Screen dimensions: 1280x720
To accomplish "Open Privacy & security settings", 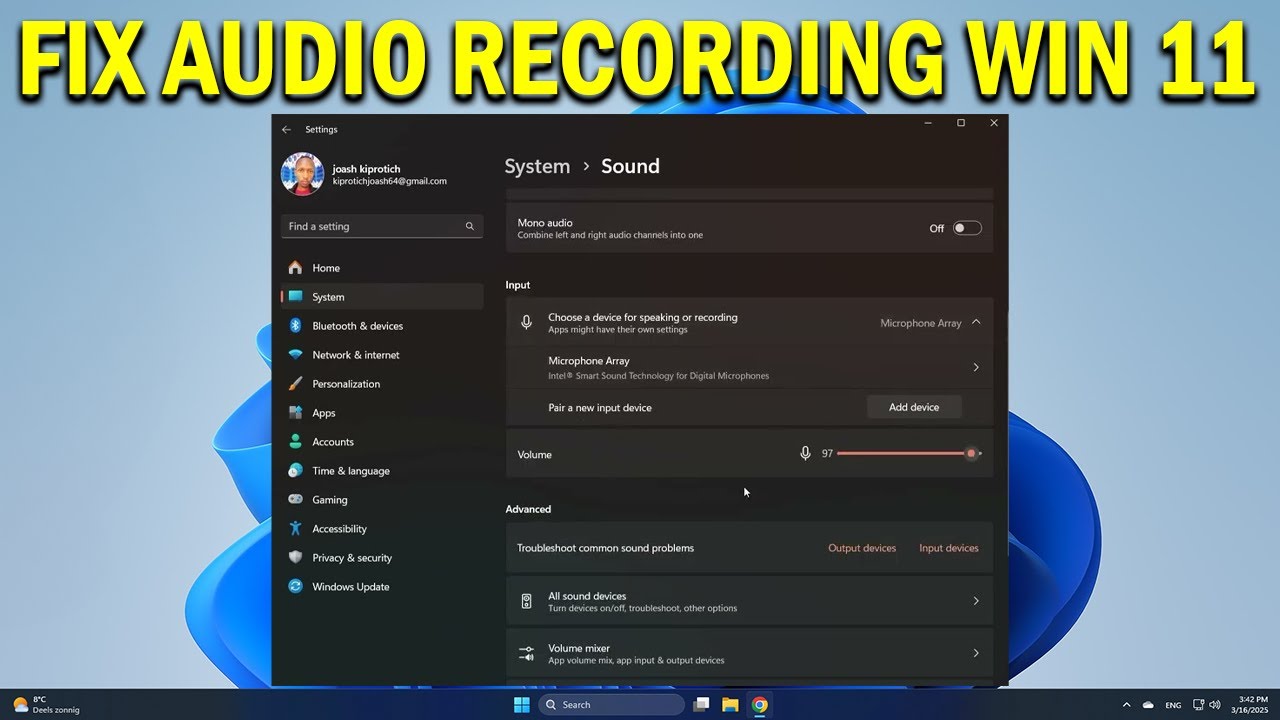I will pyautogui.click(x=382, y=558).
